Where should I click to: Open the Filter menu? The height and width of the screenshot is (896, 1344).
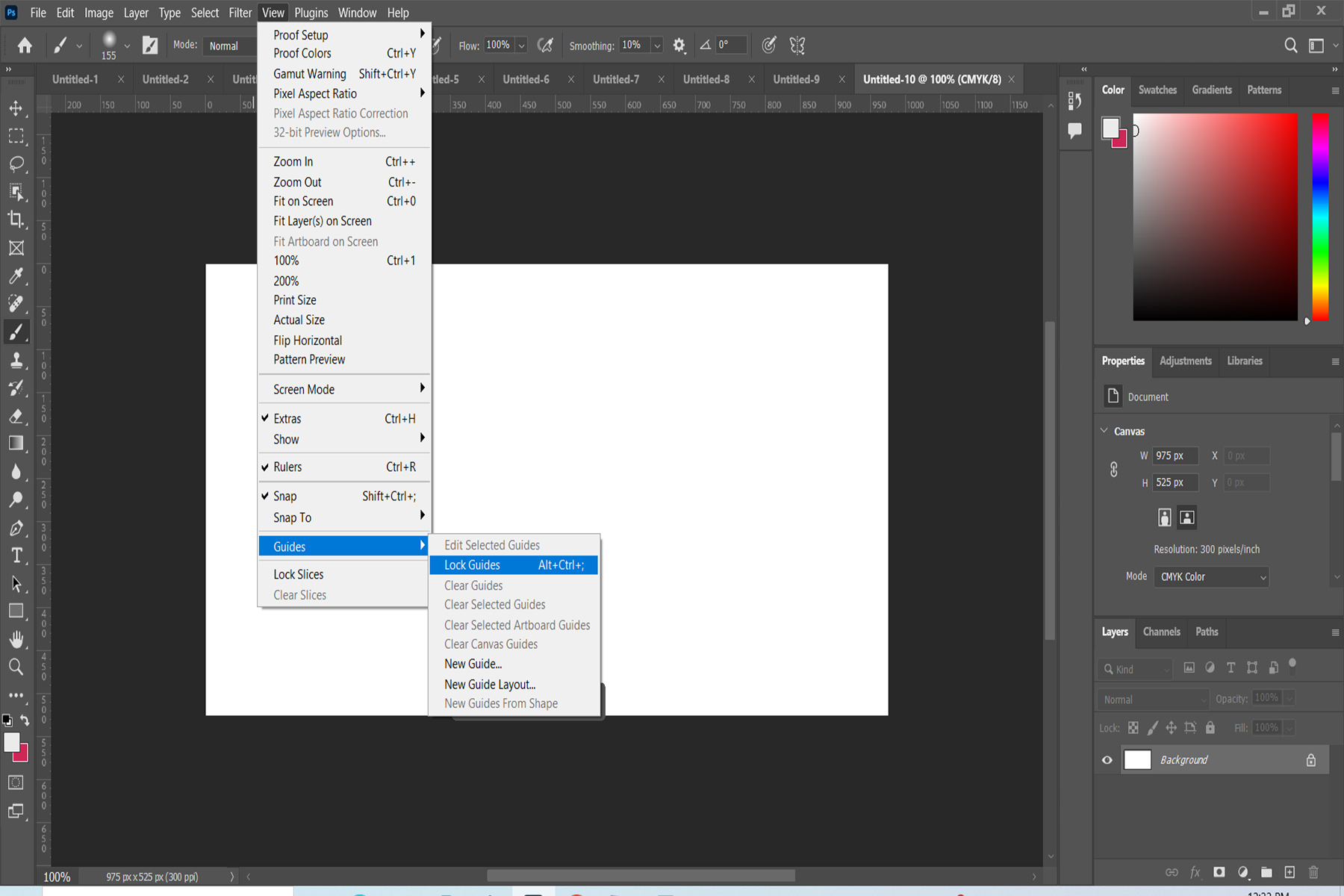tap(240, 13)
